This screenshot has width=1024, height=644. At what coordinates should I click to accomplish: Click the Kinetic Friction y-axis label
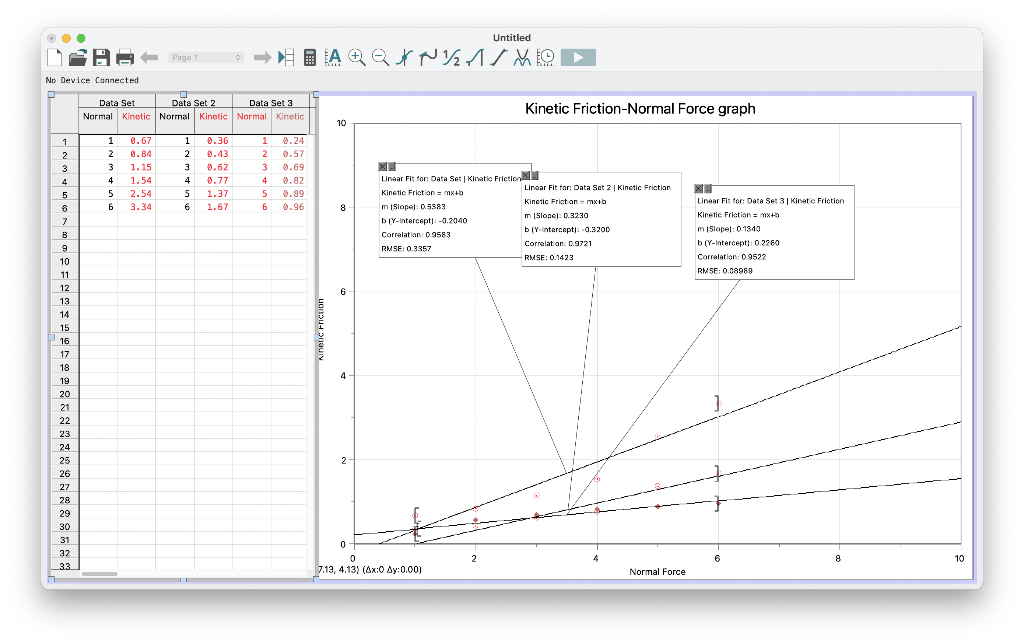[321, 330]
